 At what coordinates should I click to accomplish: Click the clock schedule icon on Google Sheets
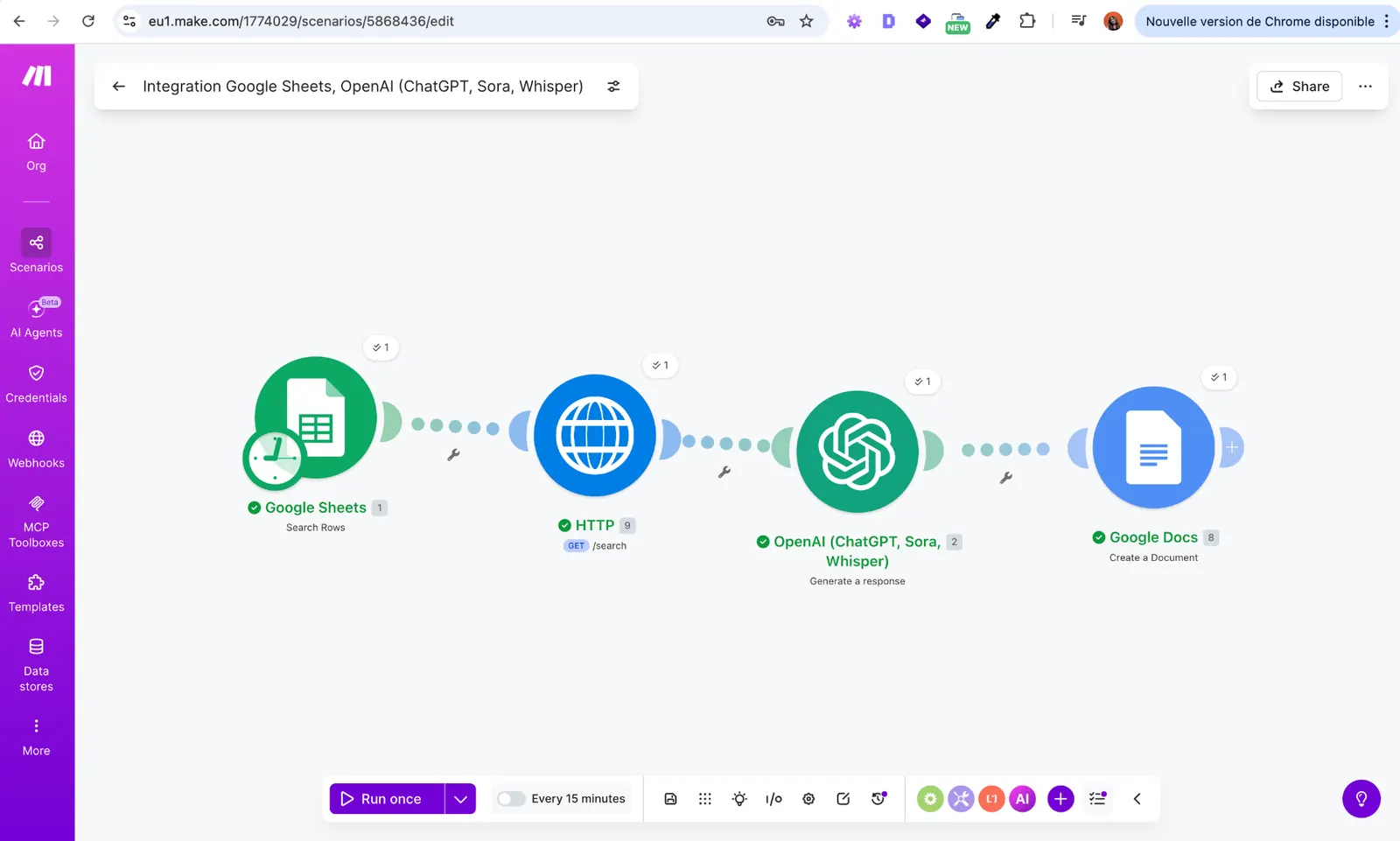tap(274, 458)
